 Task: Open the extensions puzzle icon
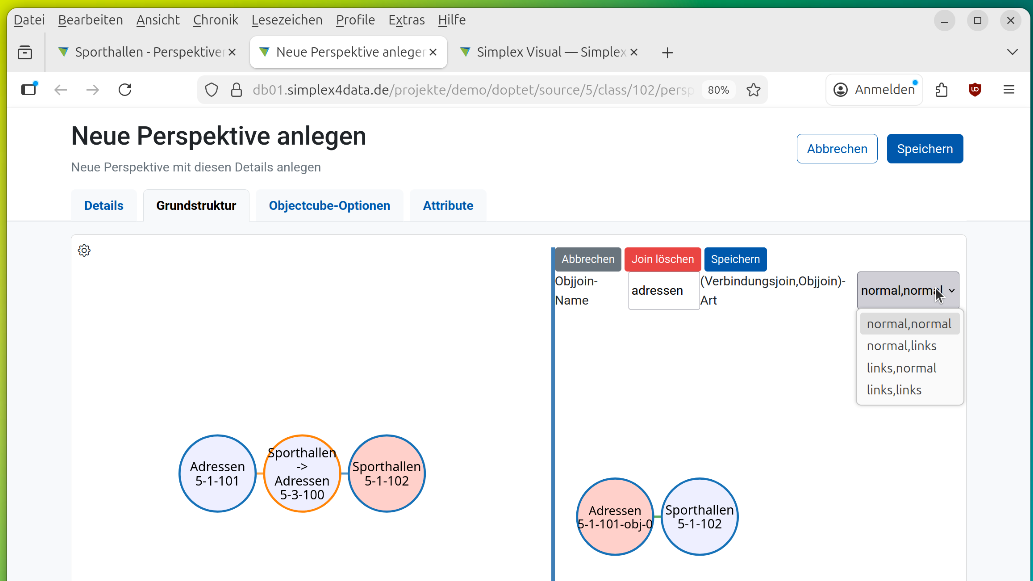click(942, 90)
